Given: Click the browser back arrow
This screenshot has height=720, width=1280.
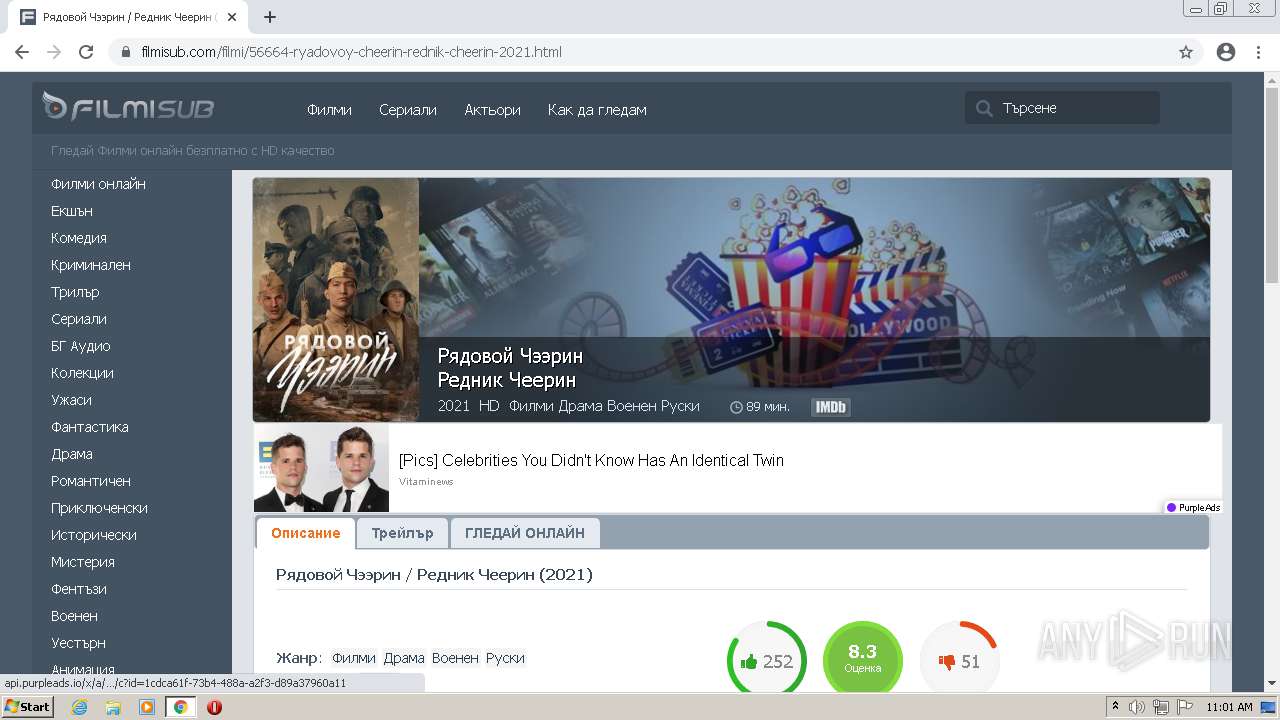Looking at the screenshot, I should [x=22, y=52].
